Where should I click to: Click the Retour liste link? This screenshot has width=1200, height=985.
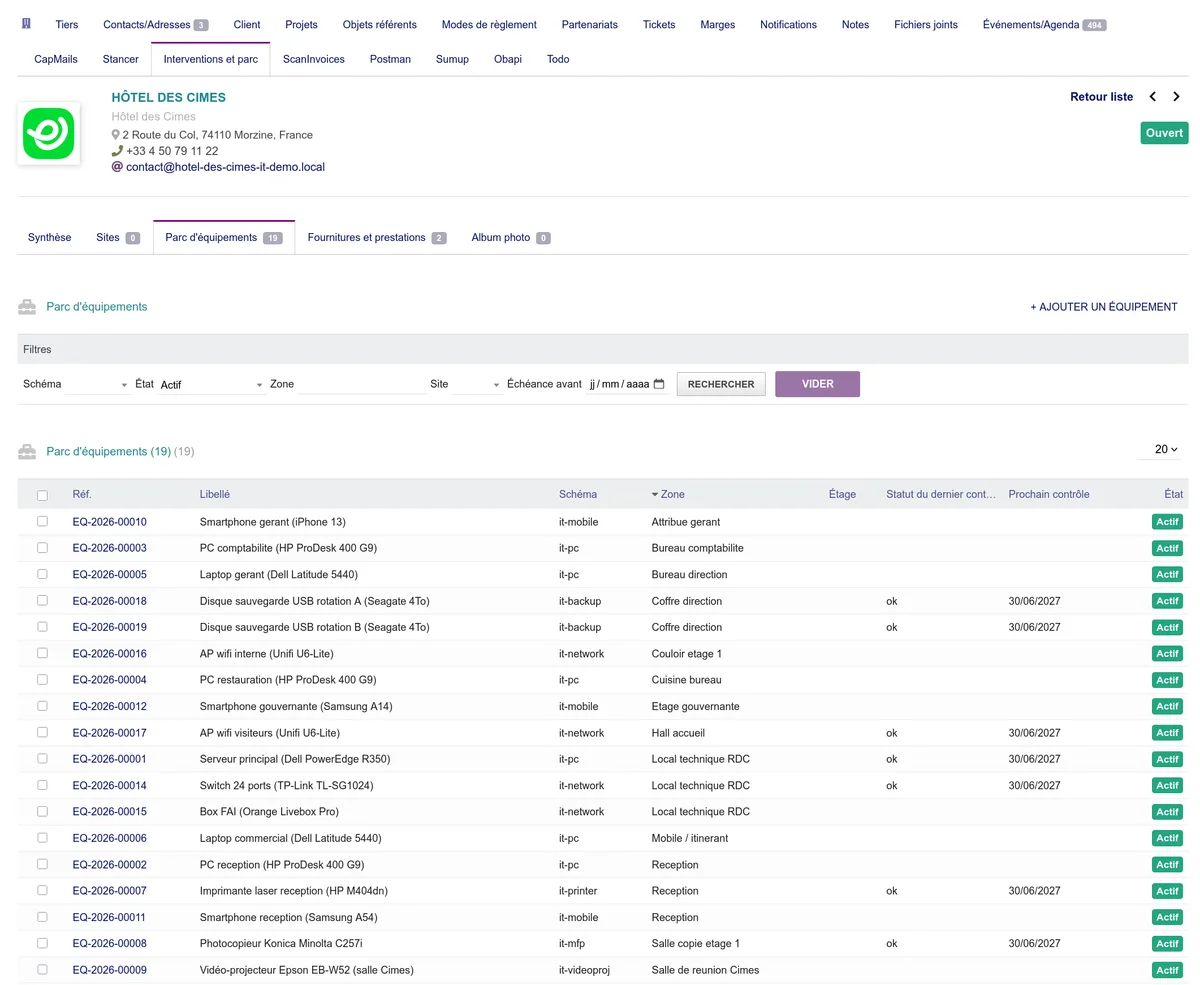[1102, 97]
